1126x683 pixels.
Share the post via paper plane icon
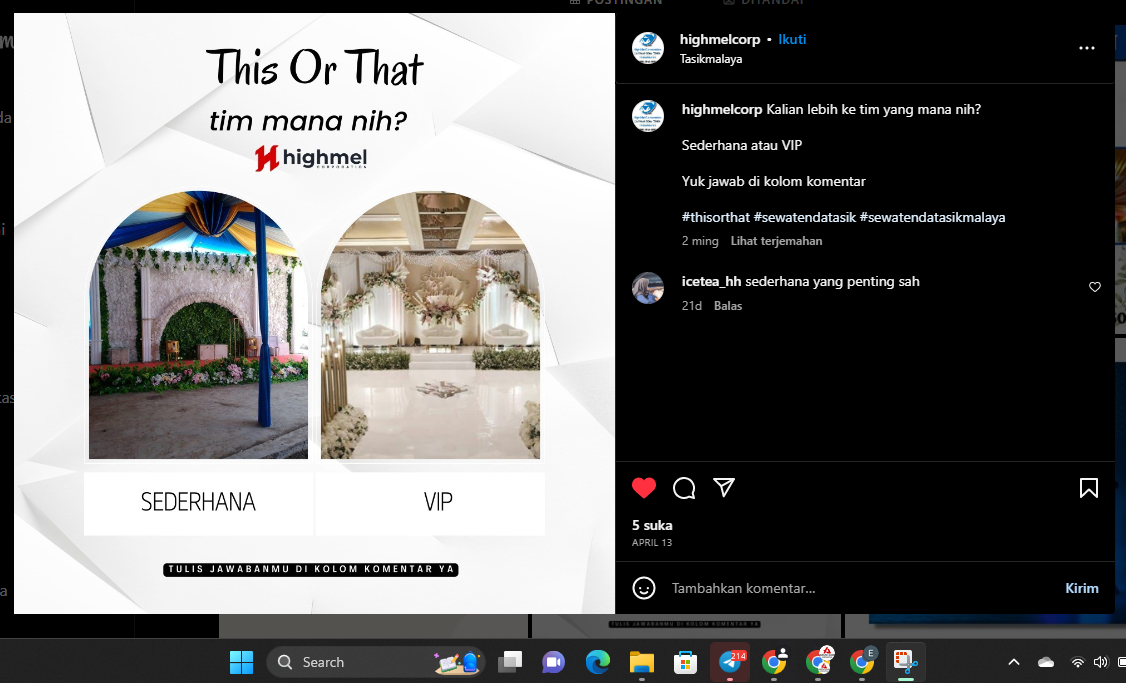click(724, 487)
